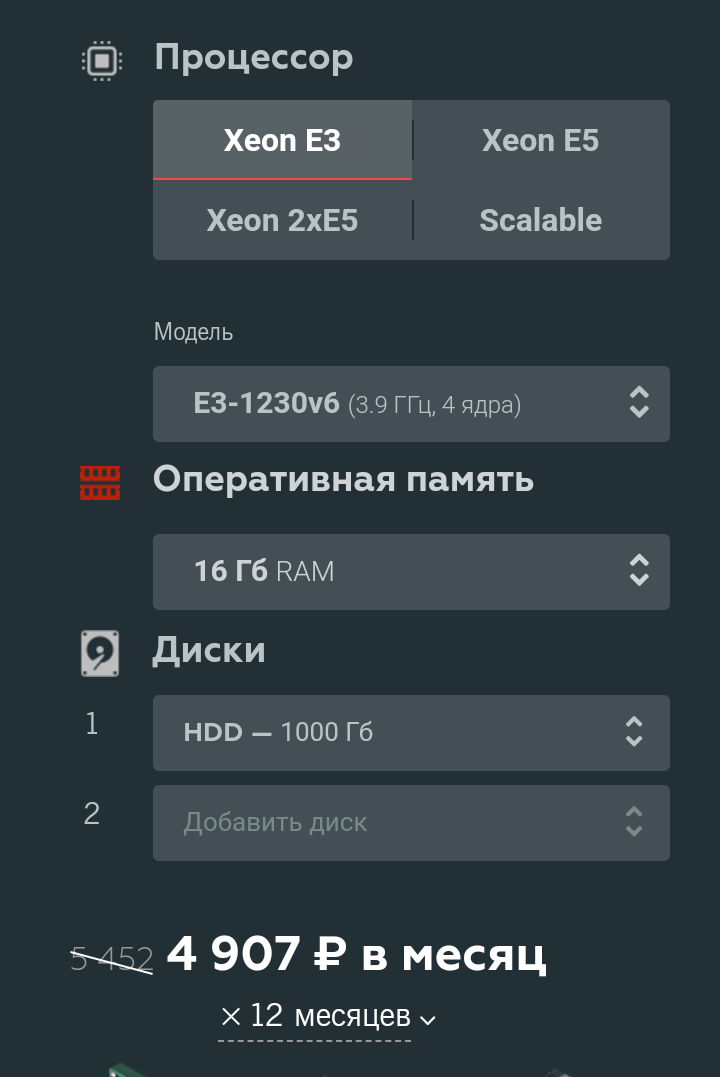Click the red RAM memory icon
720x1077 pixels.
point(100,483)
